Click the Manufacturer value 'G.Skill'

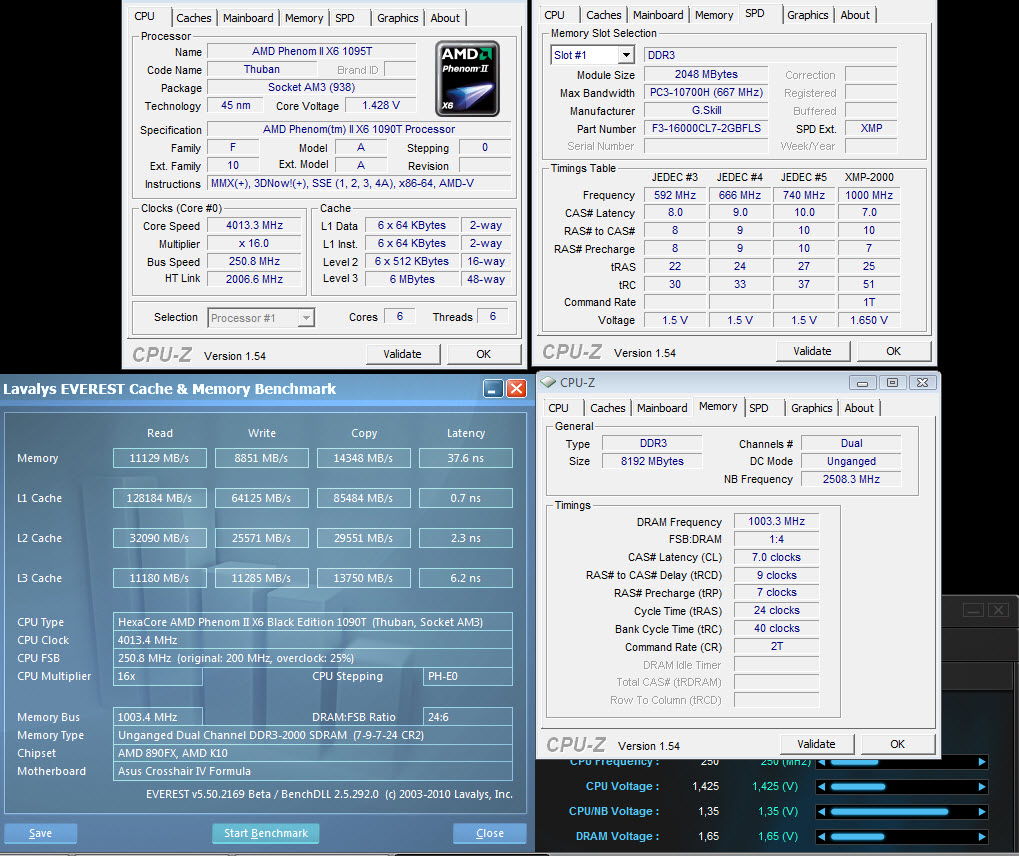(706, 110)
